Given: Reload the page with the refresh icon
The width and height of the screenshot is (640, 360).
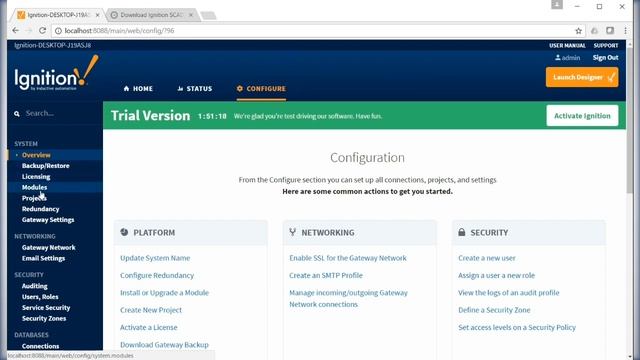Looking at the screenshot, I should 42,31.
